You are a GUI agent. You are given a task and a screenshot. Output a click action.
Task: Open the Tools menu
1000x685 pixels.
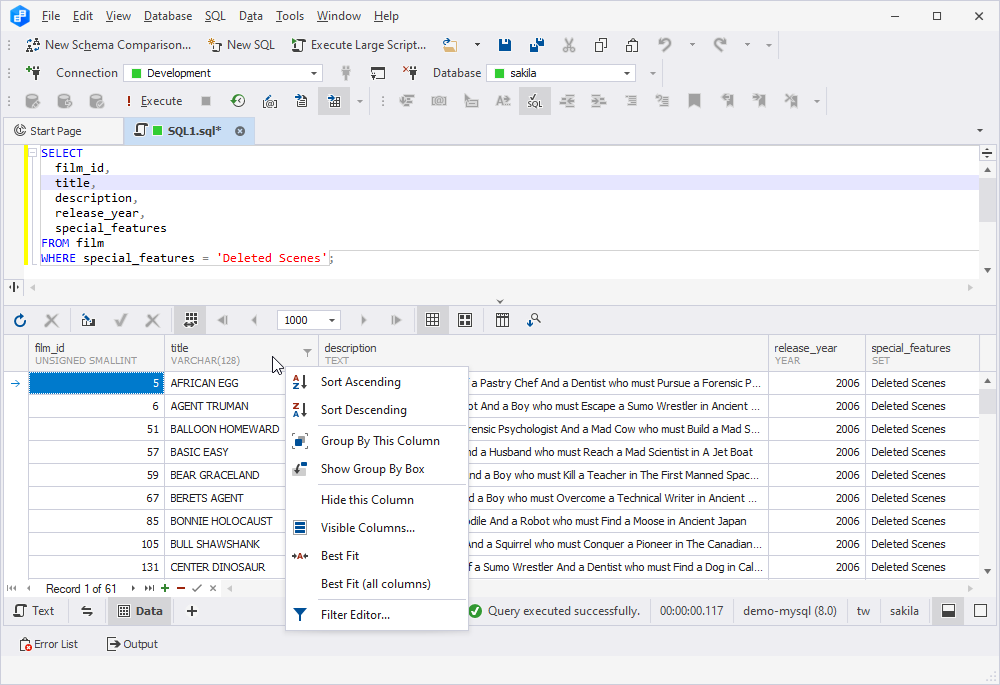click(x=290, y=16)
